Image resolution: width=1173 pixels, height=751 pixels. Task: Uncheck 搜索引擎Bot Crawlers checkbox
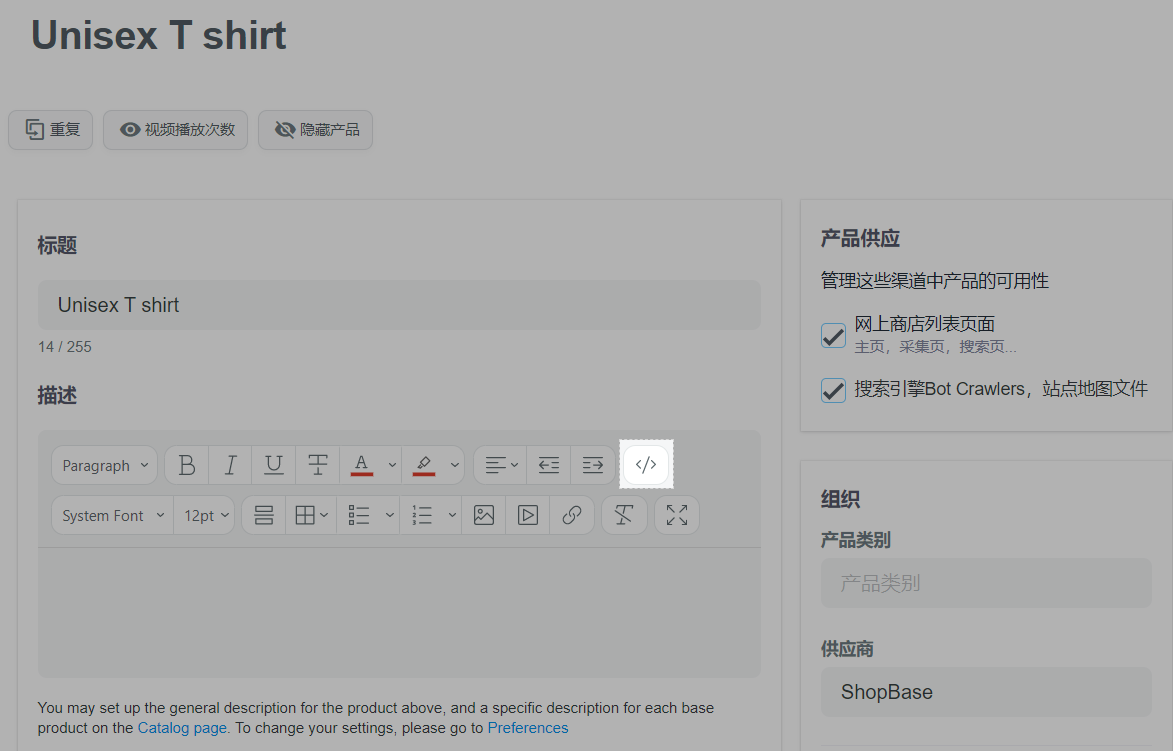833,390
